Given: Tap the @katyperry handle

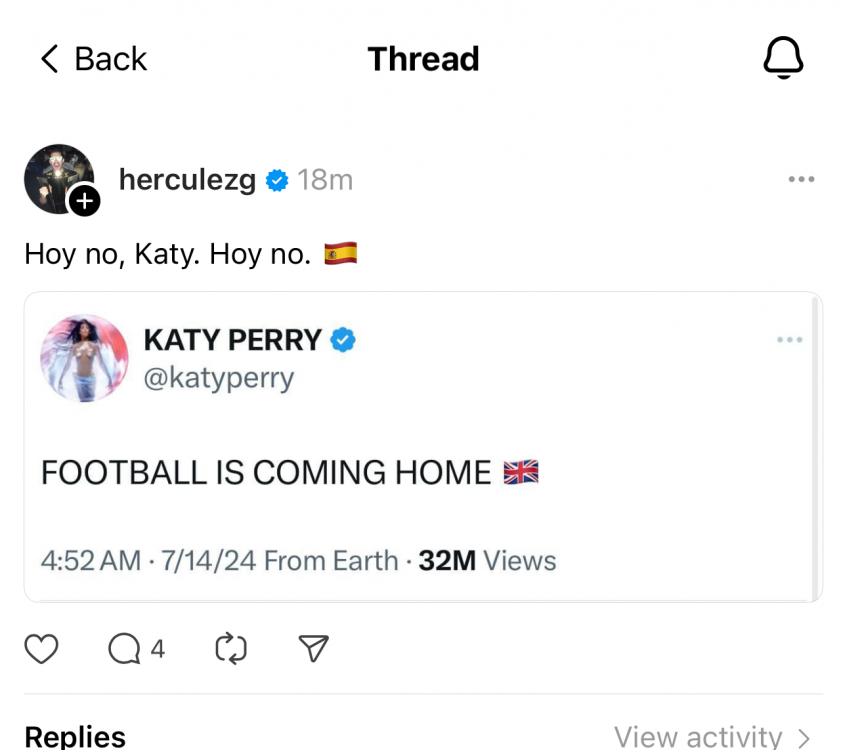Looking at the screenshot, I should (x=219, y=378).
